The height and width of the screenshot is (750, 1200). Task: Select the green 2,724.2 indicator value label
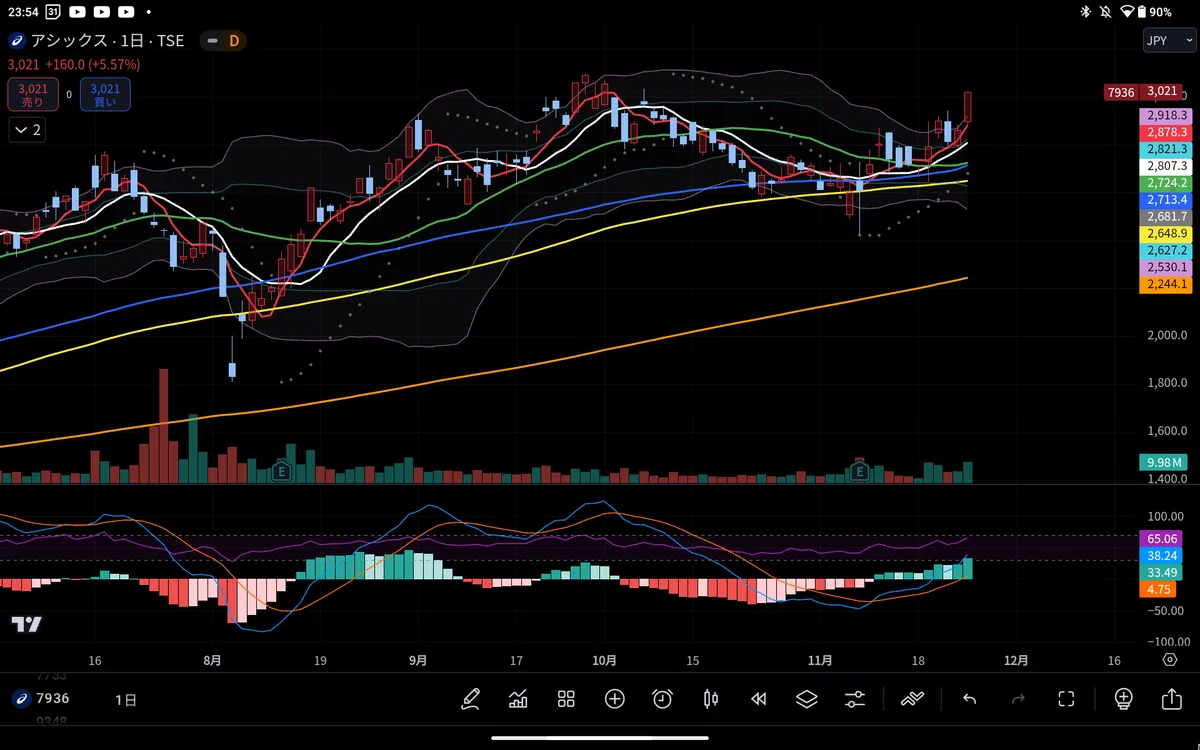[x=1166, y=183]
